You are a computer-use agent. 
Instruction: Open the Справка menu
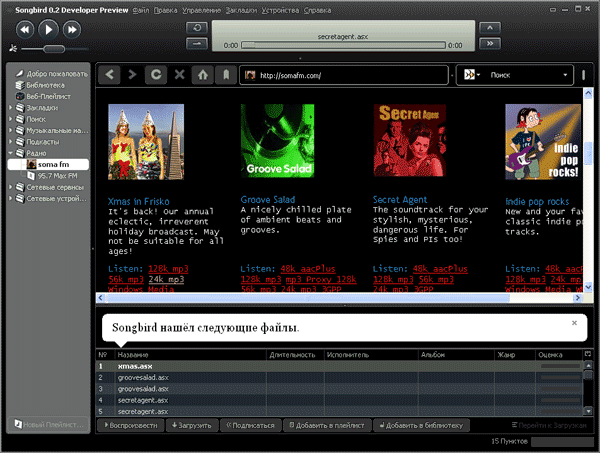317,10
